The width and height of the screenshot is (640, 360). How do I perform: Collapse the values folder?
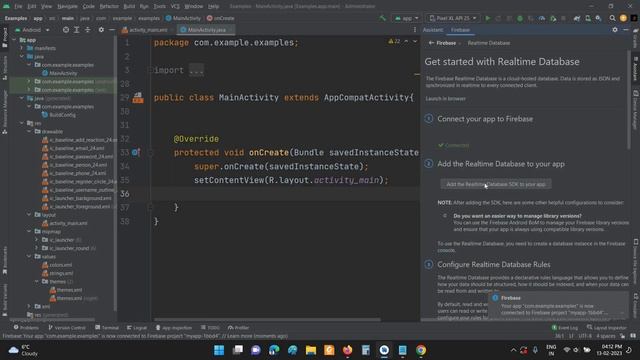tap(29, 256)
